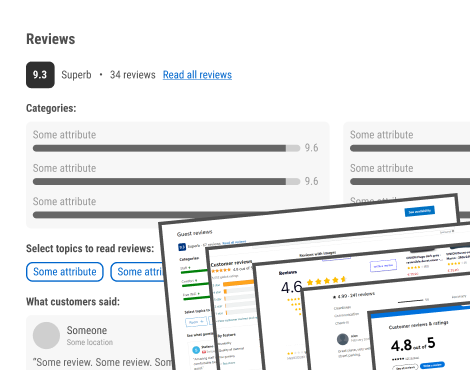
Task: Click the orange 5 star histogram bar
Action: [x=238, y=284]
